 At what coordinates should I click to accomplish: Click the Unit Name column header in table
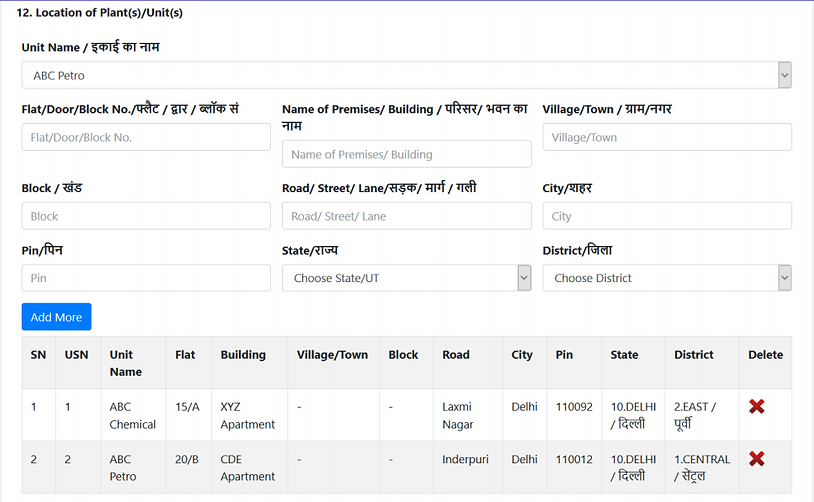pos(126,363)
